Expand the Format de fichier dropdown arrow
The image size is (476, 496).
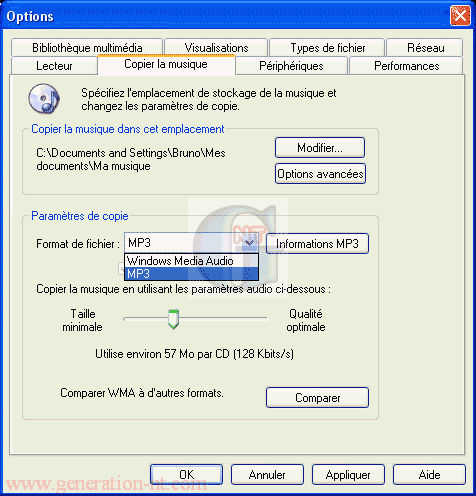(x=249, y=243)
